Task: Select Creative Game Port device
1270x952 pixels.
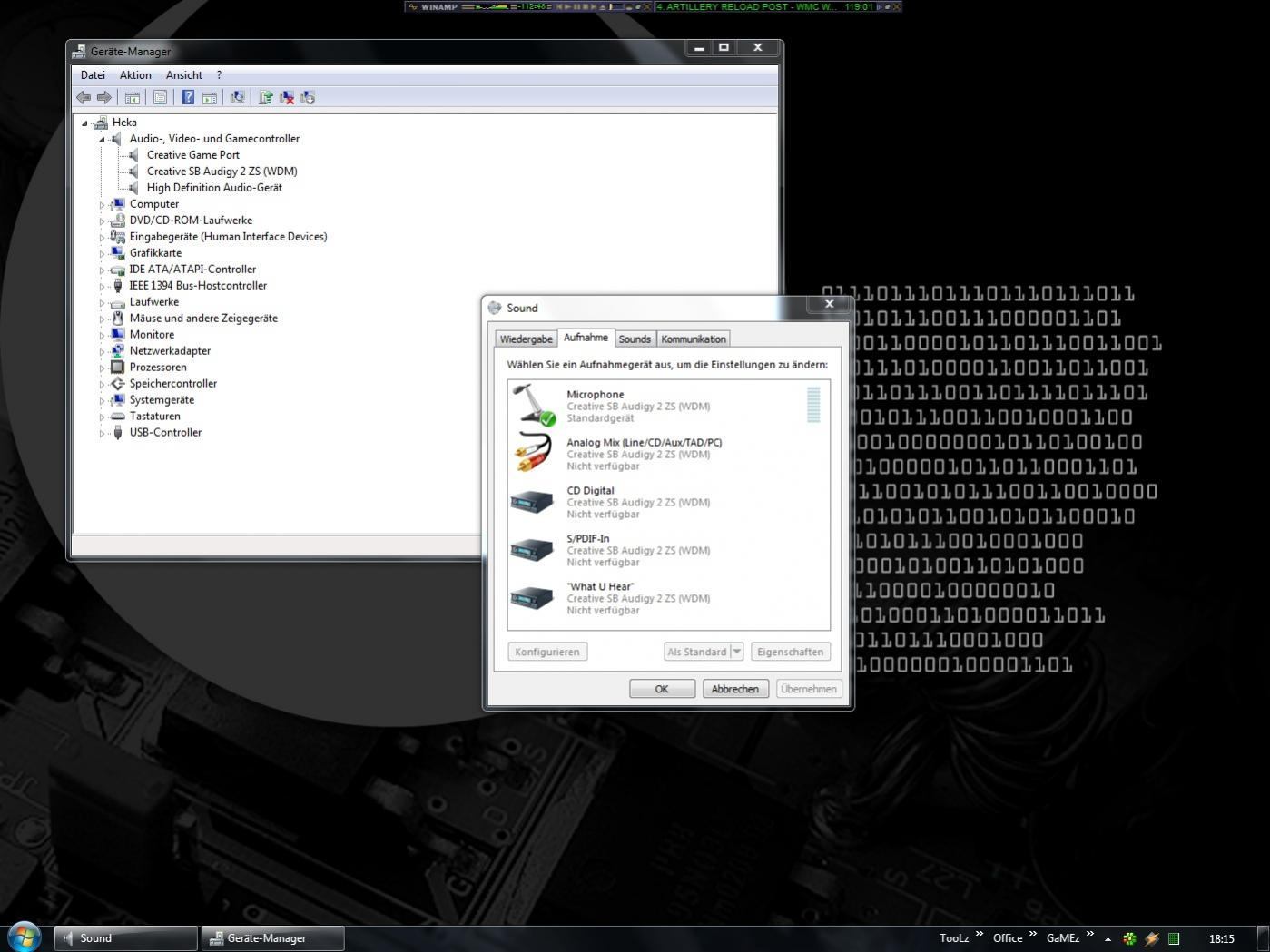Action: (x=193, y=155)
